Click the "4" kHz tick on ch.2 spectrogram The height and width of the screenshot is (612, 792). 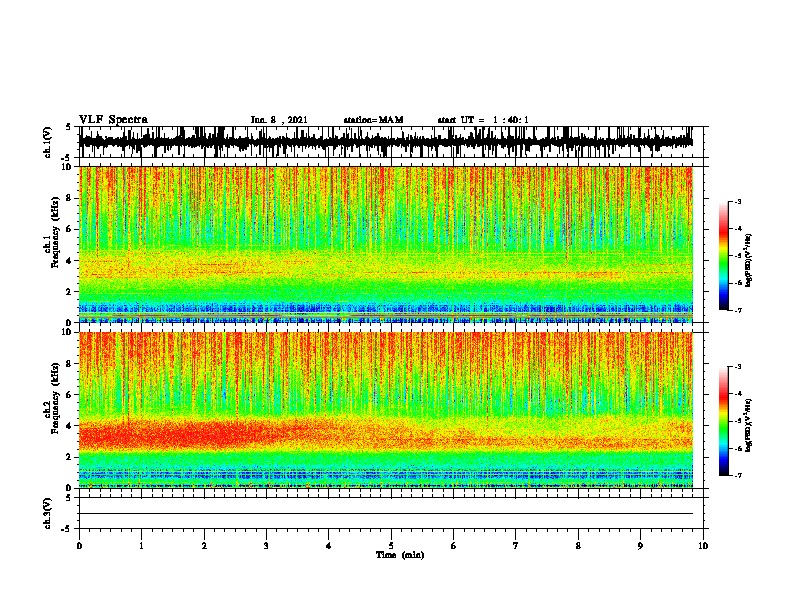click(71, 426)
